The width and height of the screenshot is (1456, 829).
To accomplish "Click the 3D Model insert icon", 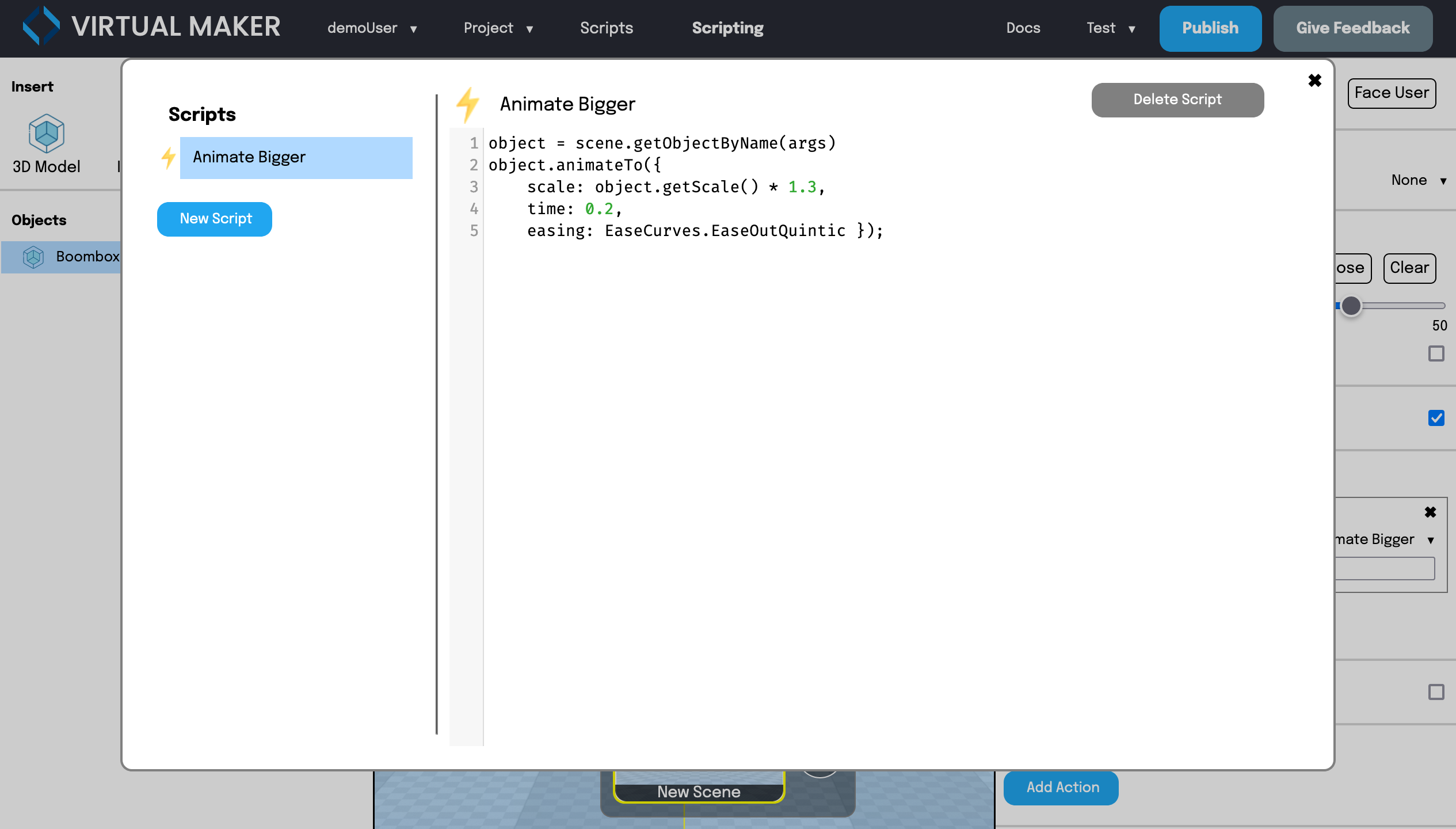I will pos(46,134).
